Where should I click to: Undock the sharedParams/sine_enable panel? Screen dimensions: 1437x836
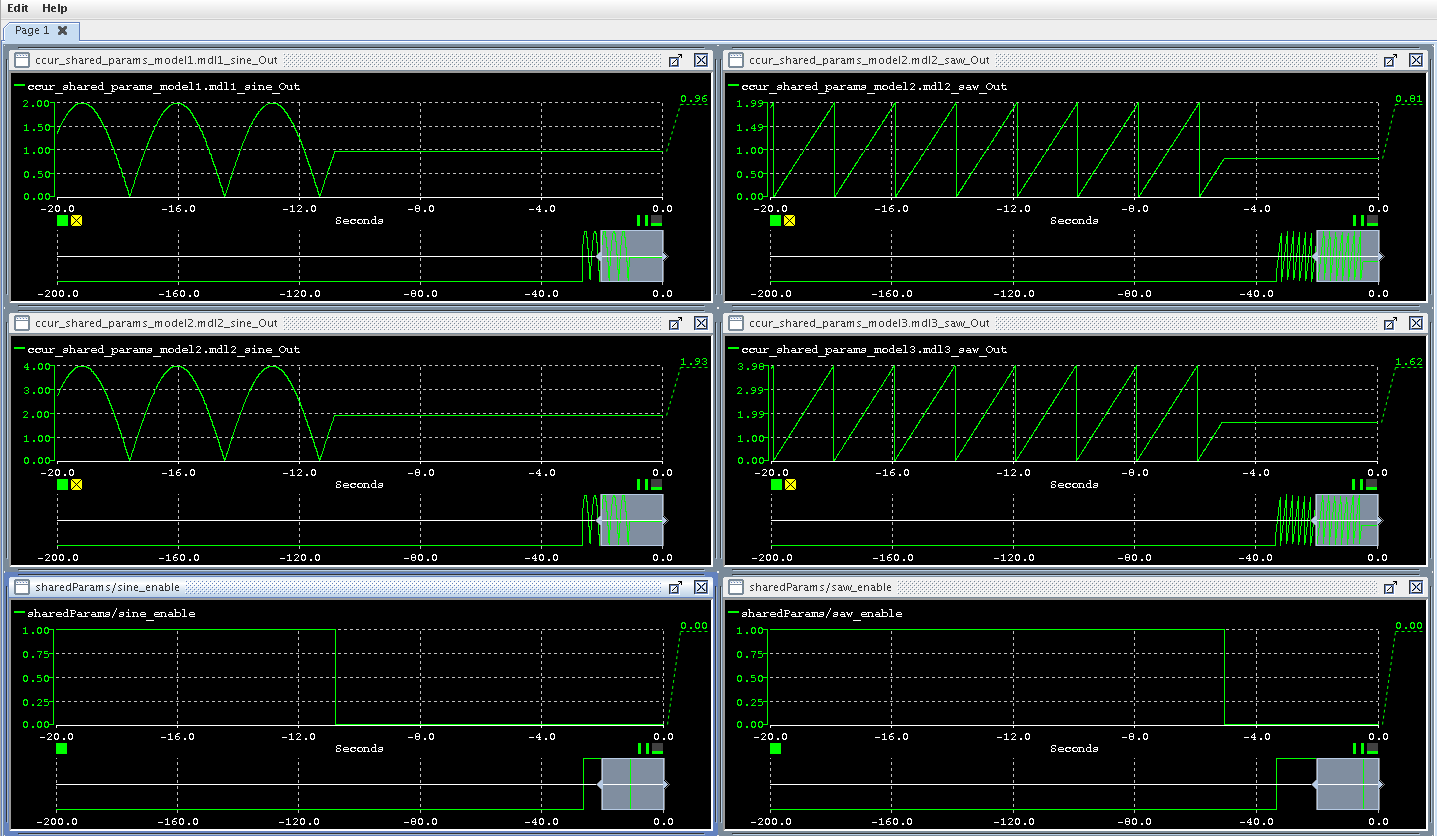(676, 587)
